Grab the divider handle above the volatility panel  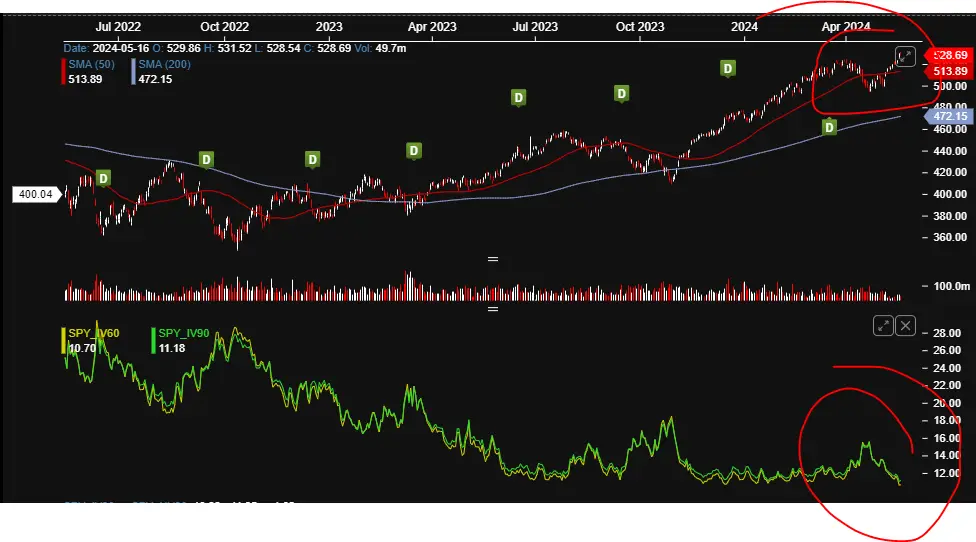(493, 309)
